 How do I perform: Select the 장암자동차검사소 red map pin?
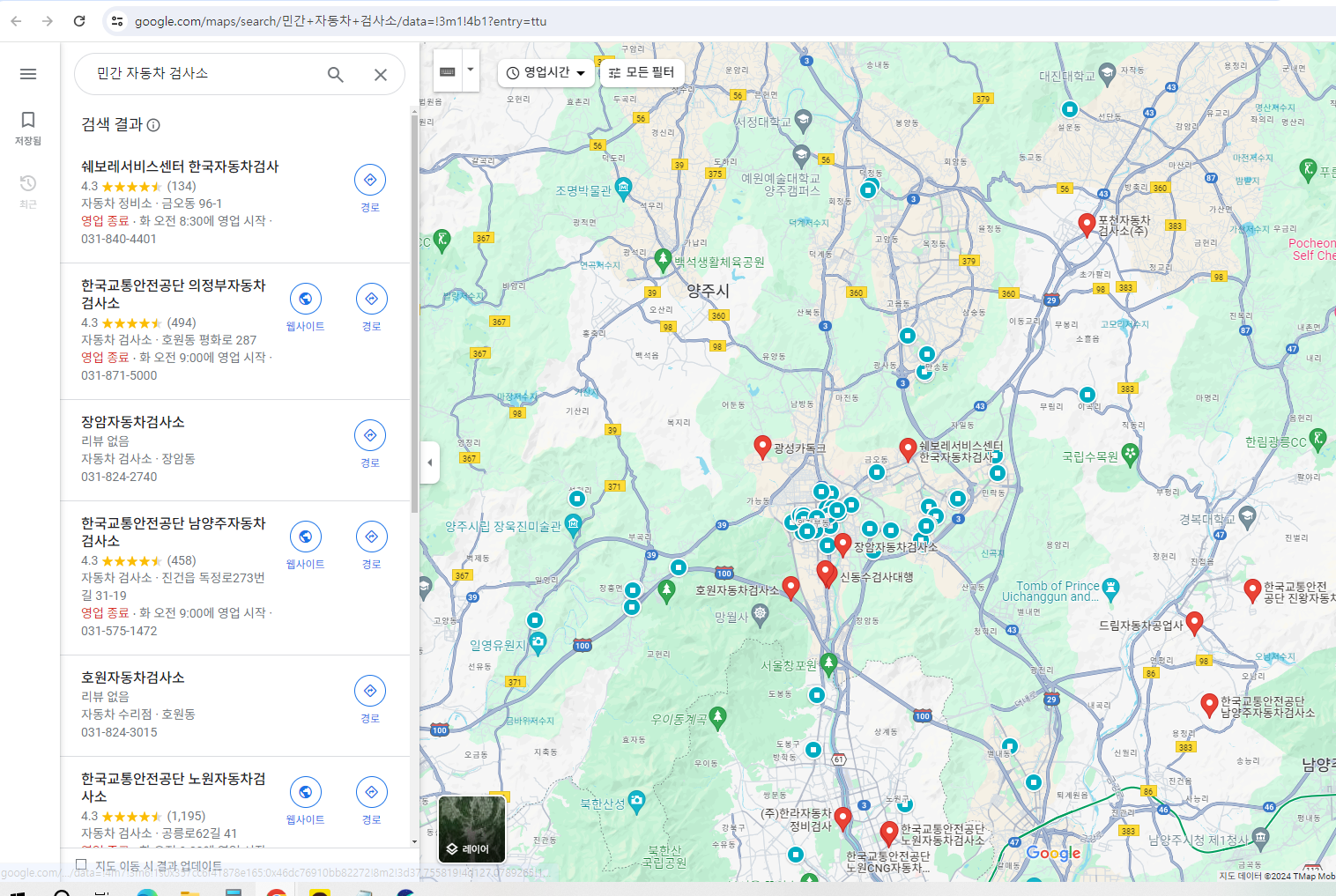click(x=842, y=545)
